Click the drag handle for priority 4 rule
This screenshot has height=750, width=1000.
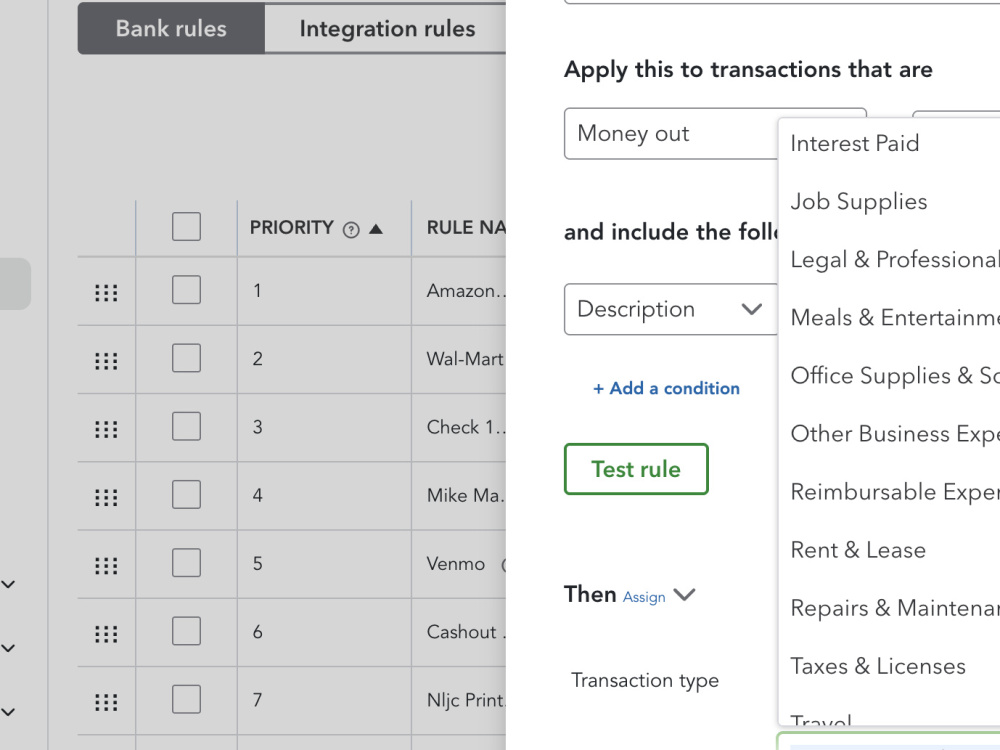(x=106, y=497)
